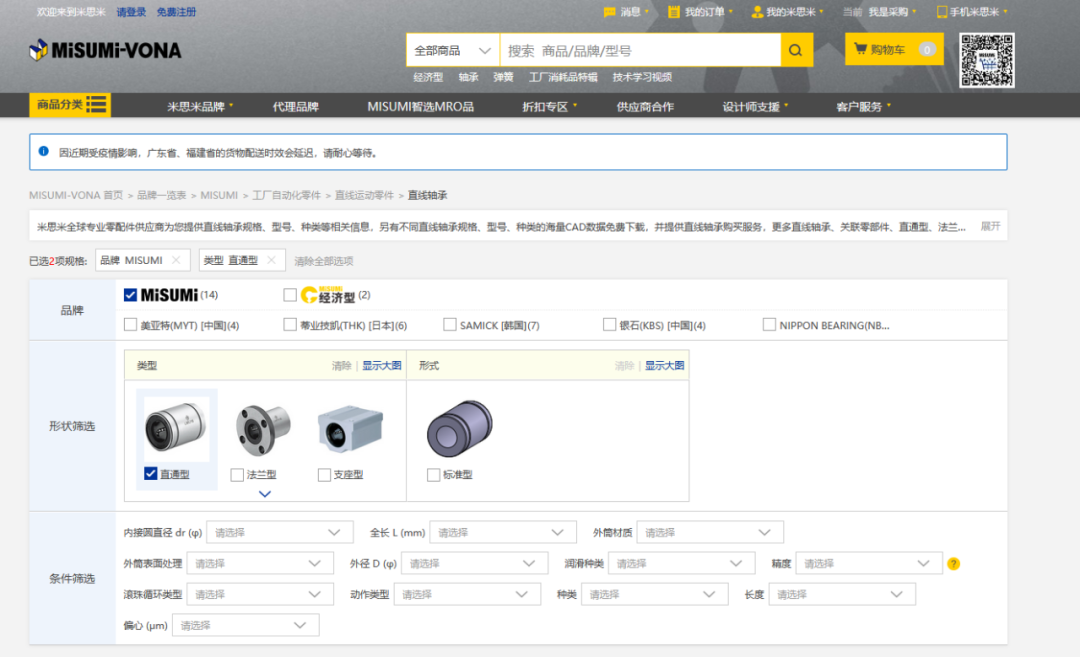Click MISUMI-VONA 首页 breadcrumb

click(76, 196)
